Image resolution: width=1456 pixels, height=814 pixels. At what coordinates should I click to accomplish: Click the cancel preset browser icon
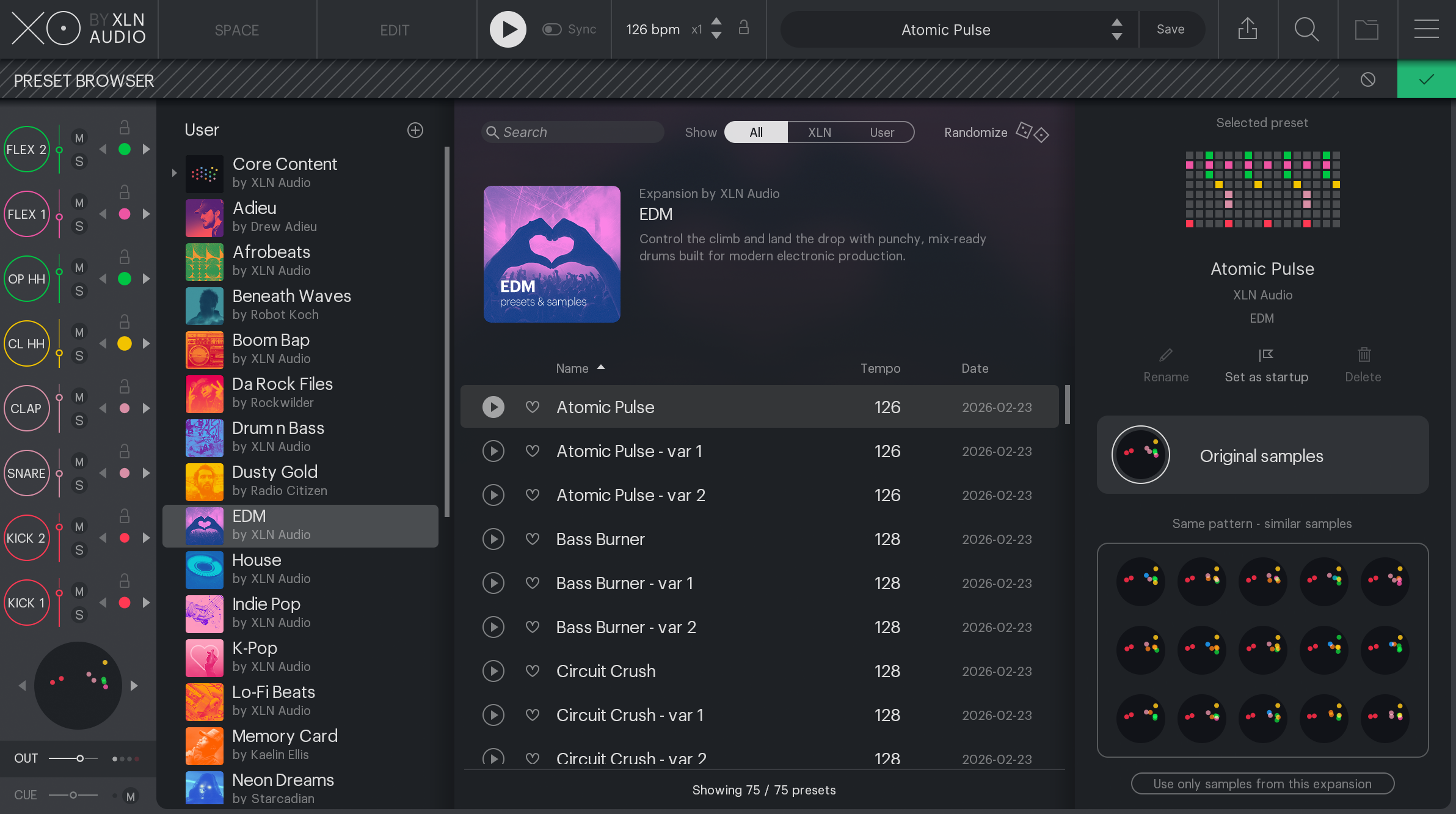point(1367,79)
